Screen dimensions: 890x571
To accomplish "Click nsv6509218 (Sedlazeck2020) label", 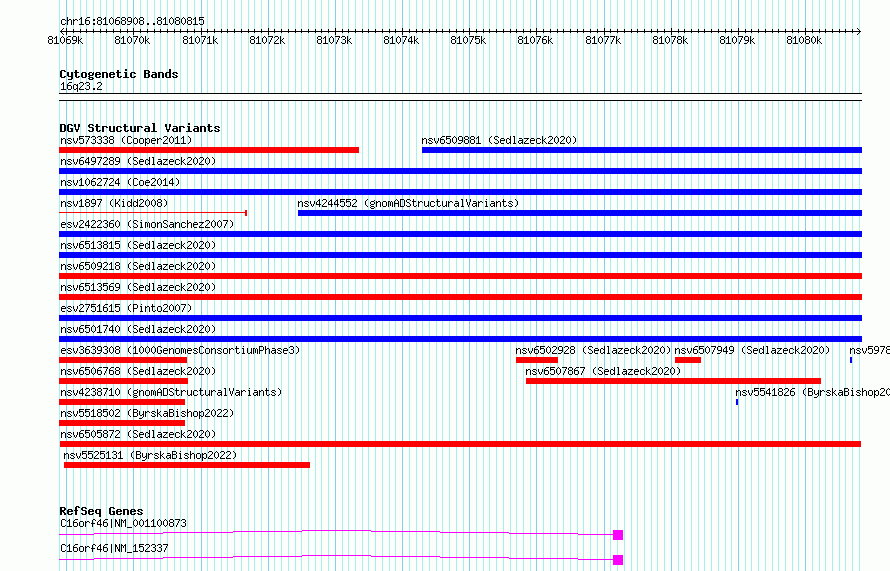I will pos(138,266).
